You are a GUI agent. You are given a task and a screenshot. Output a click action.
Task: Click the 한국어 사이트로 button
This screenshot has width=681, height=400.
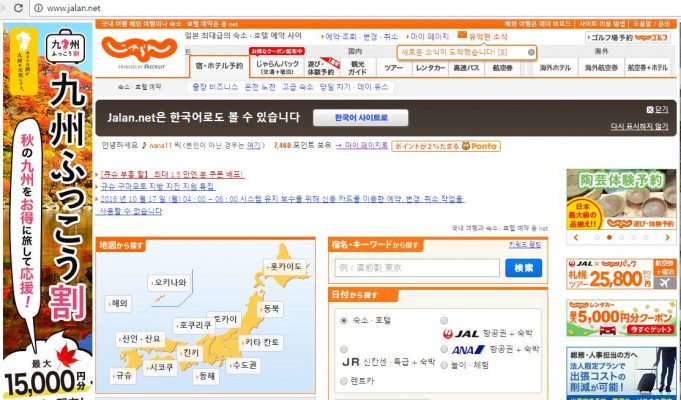[360, 118]
